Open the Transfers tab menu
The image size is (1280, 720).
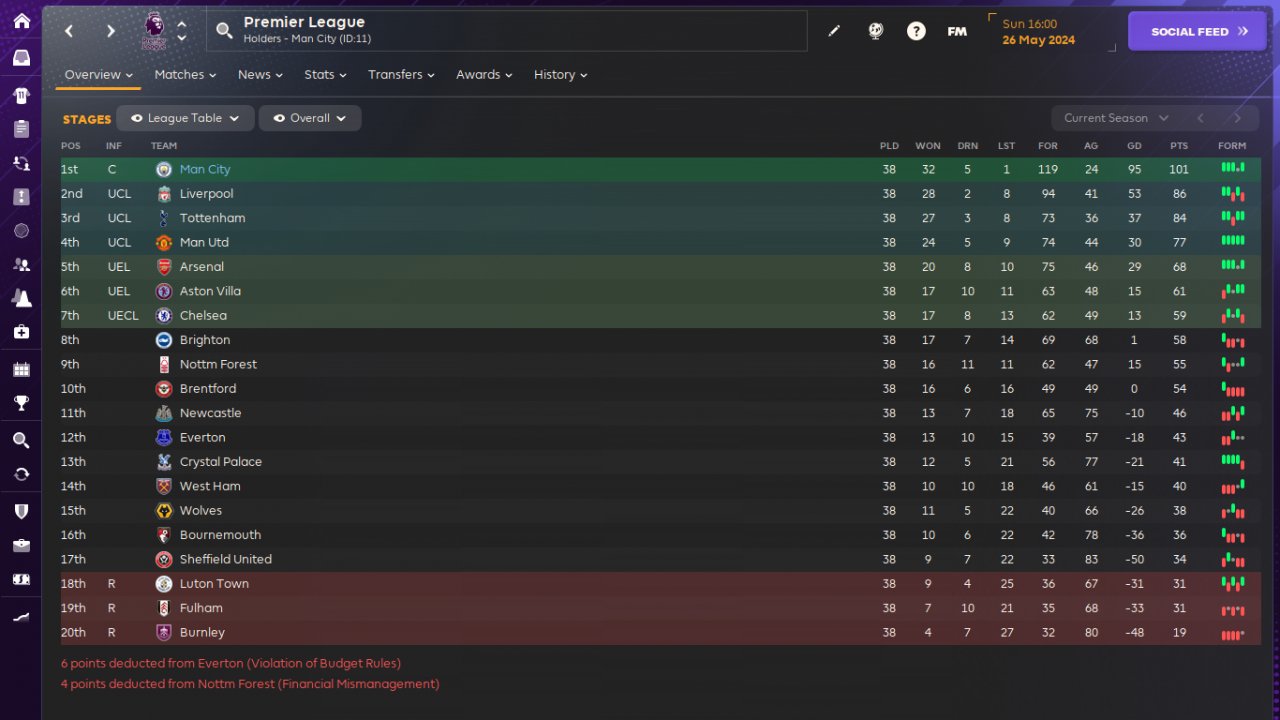pos(400,75)
